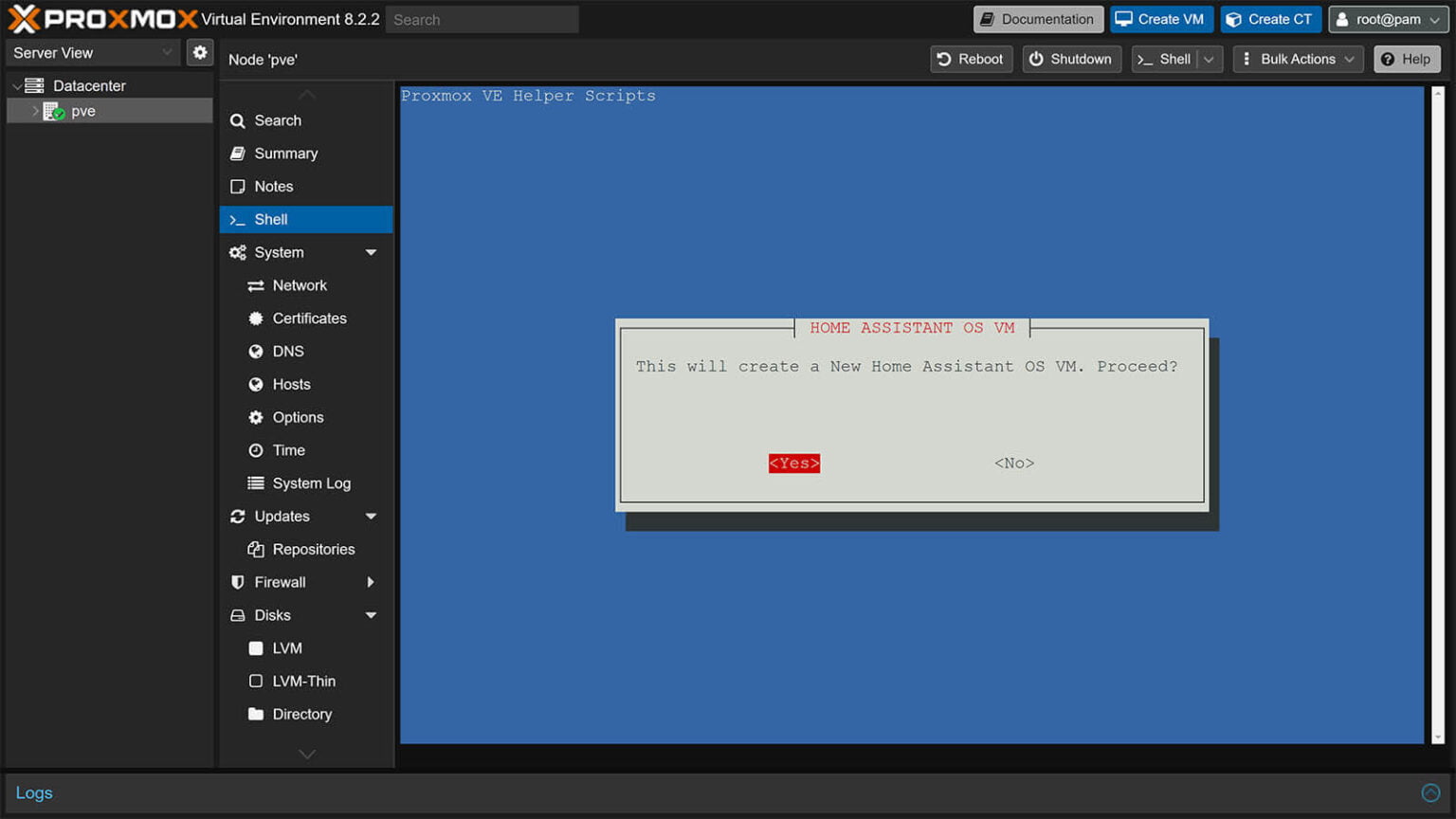
Task: Open the Network settings item
Action: point(300,285)
